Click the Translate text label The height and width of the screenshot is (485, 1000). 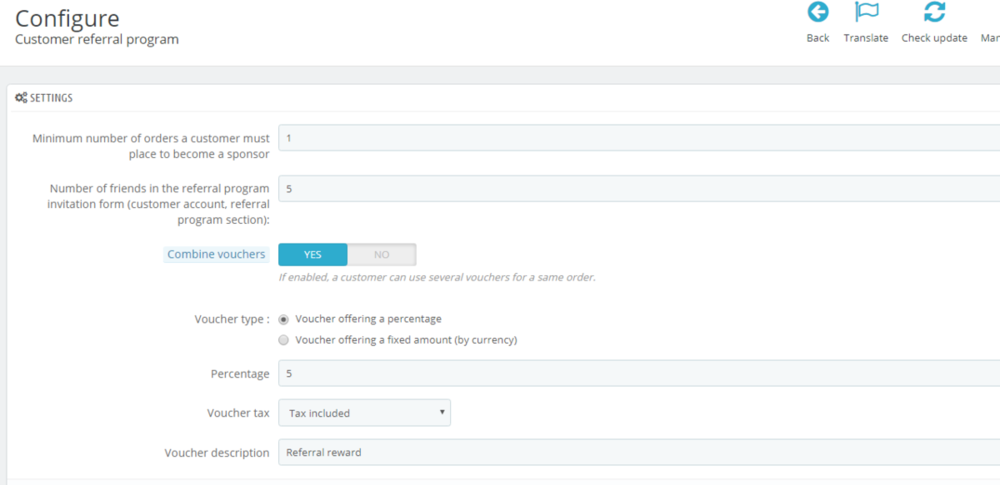[866, 38]
